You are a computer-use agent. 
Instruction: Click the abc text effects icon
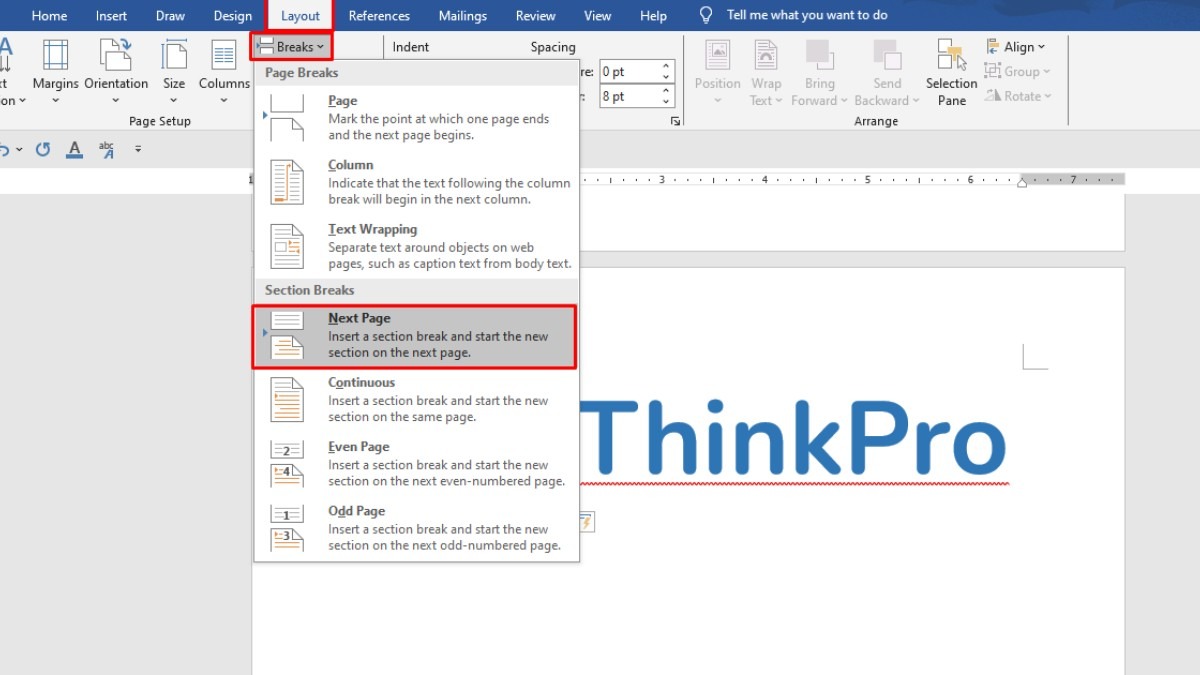(106, 149)
